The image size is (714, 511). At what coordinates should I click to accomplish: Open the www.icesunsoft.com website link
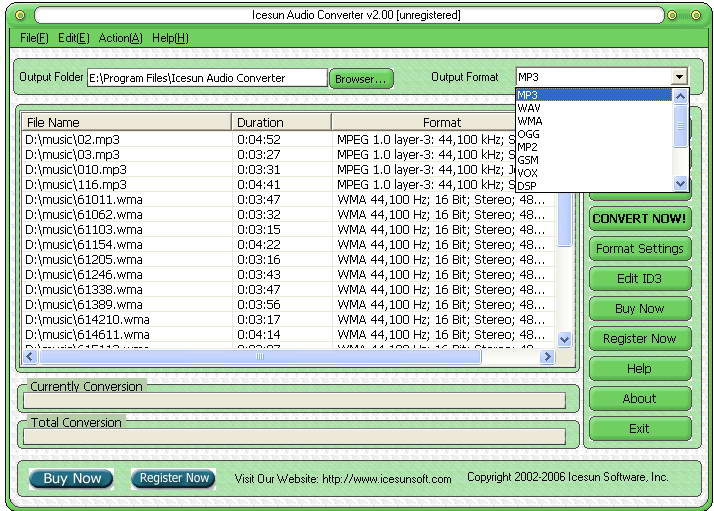(x=387, y=479)
